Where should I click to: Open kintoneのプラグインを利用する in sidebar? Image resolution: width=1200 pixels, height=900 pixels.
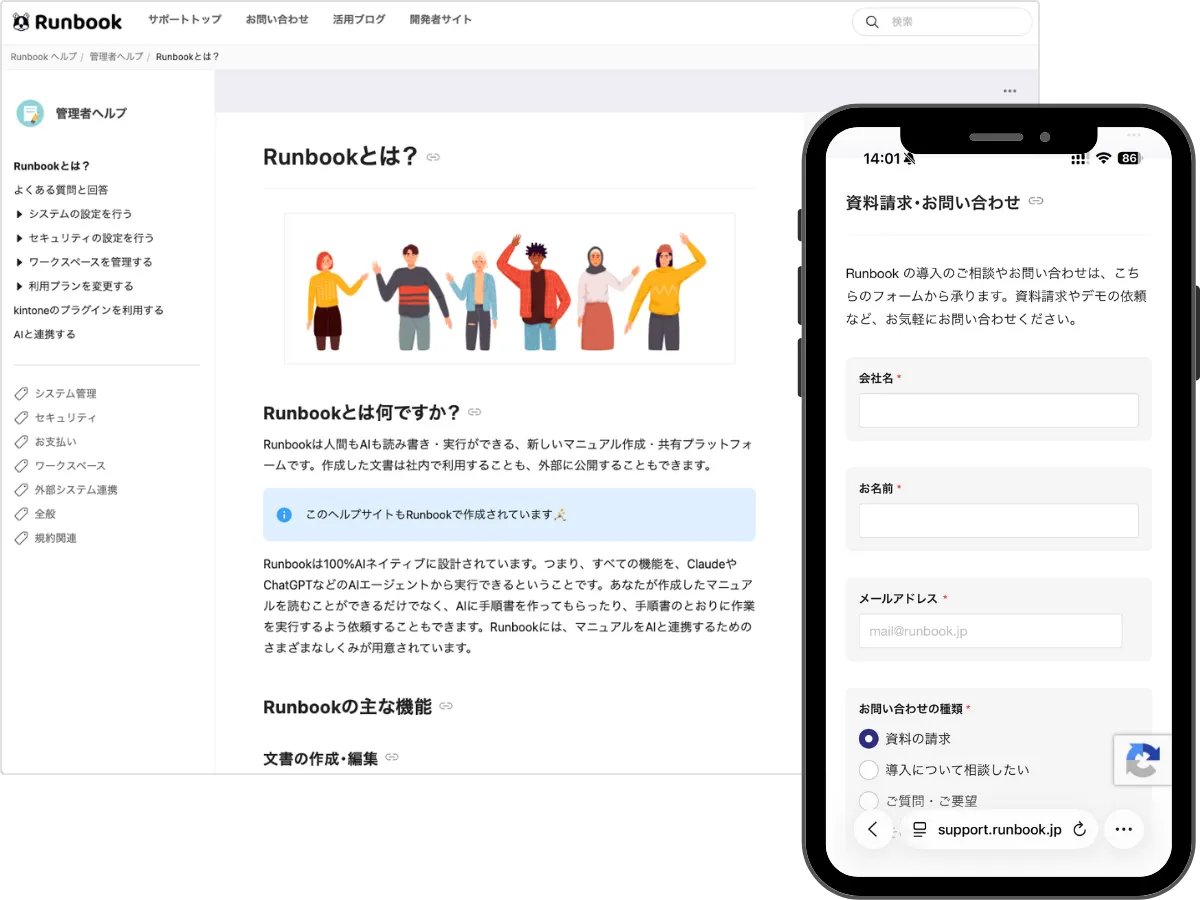[x=89, y=310]
